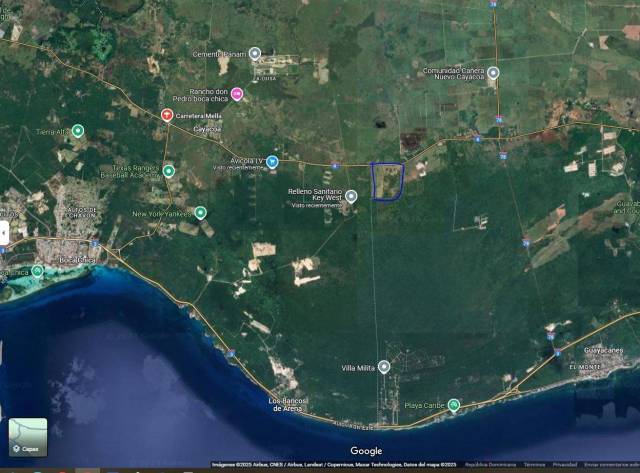Select the Playa Caribe green marker

tap(454, 405)
